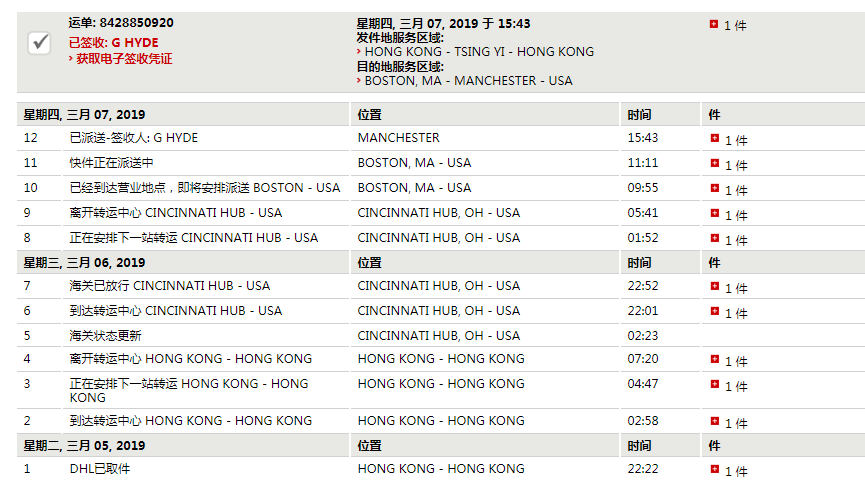Click destination BOSTON, MA - MANCHESTER link

pyautogui.click(x=468, y=81)
